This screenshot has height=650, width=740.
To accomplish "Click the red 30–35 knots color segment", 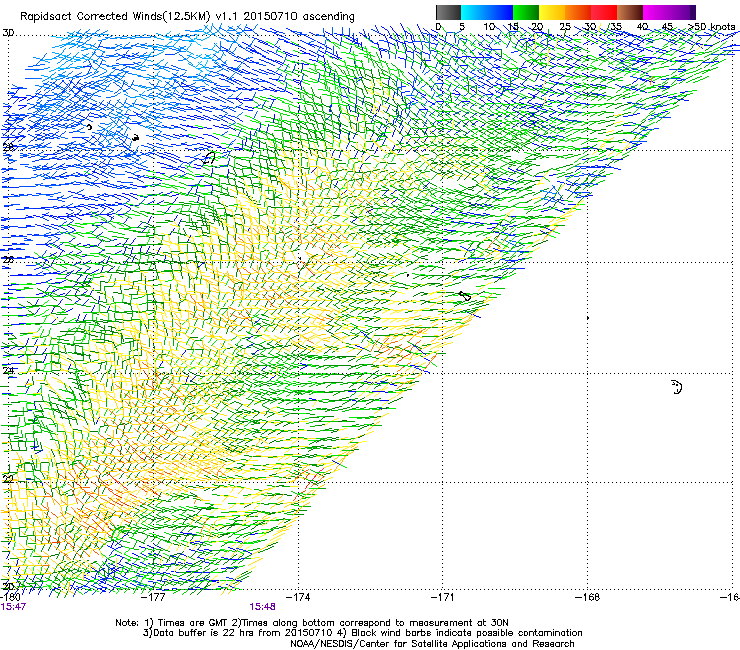I will coord(604,12).
